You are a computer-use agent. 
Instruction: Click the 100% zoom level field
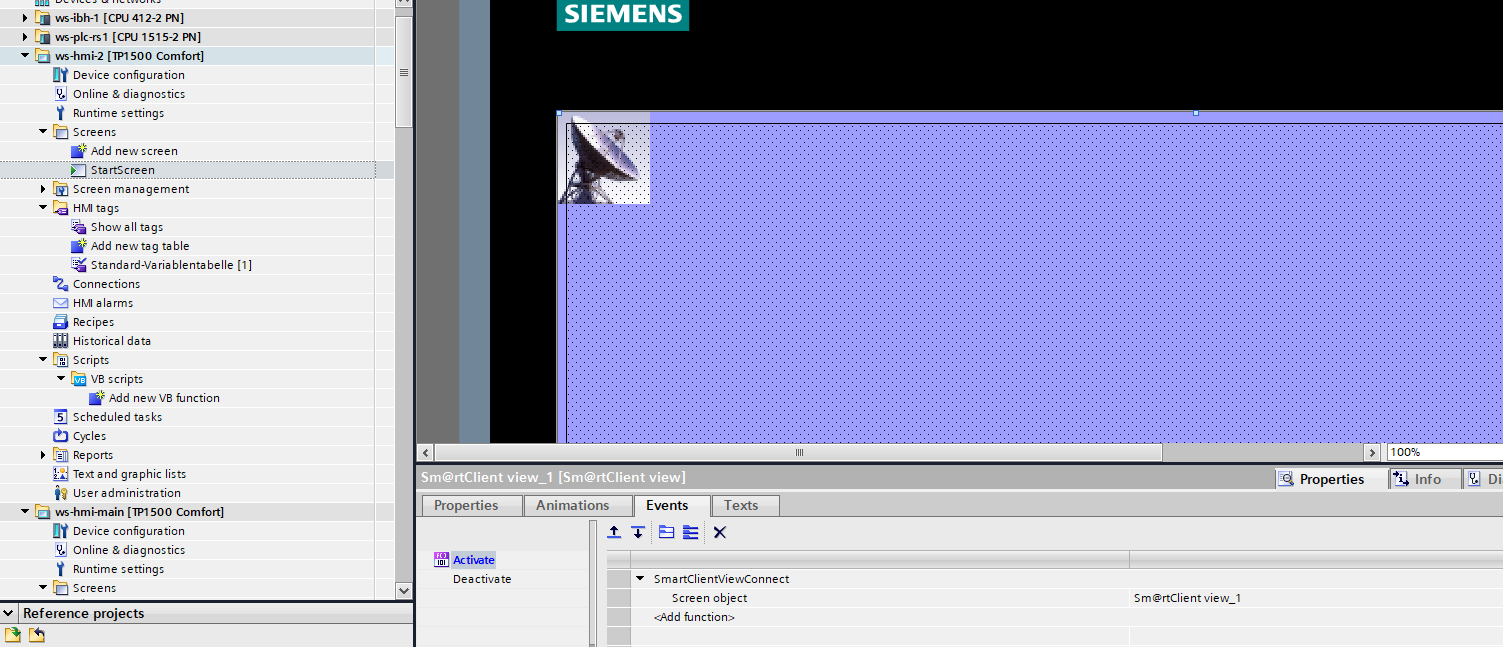coord(1440,453)
